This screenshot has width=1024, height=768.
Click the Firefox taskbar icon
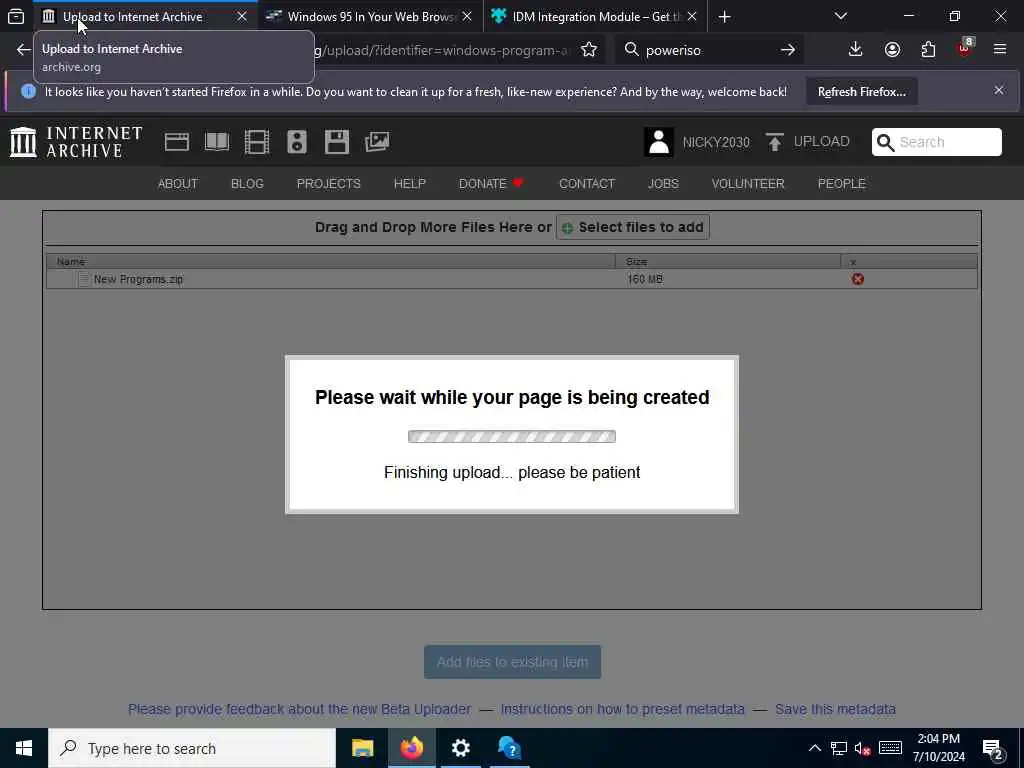click(x=411, y=748)
